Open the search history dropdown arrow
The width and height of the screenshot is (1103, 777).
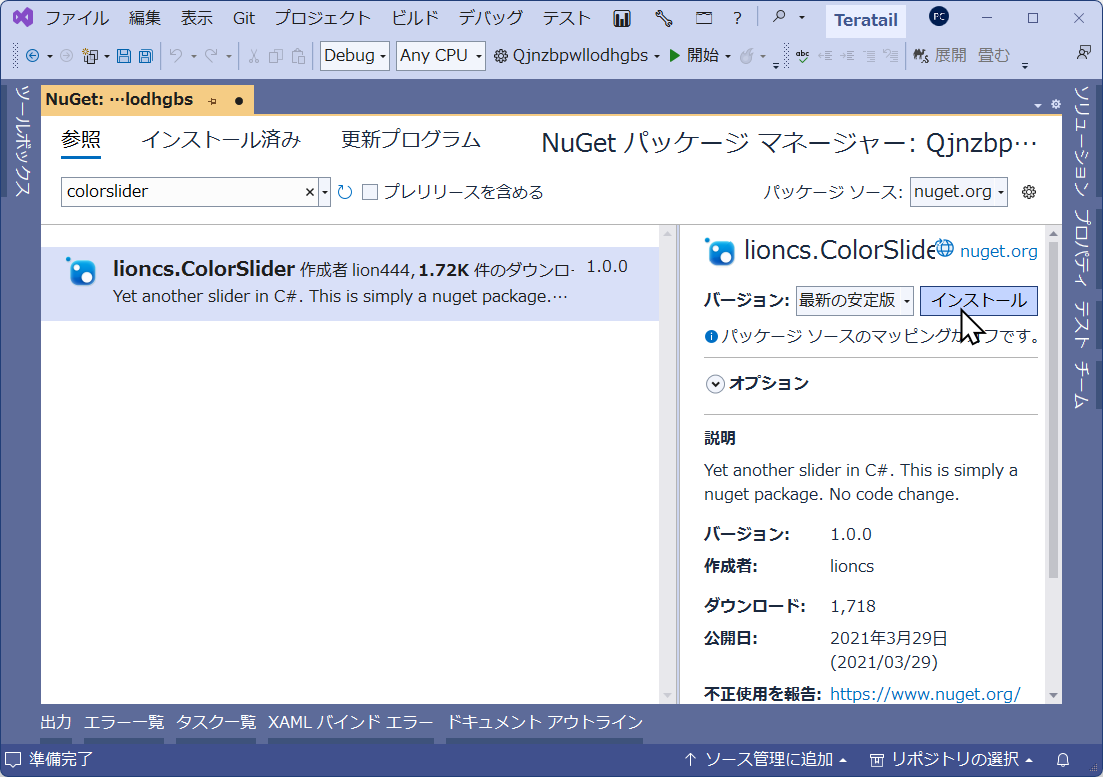(325, 192)
